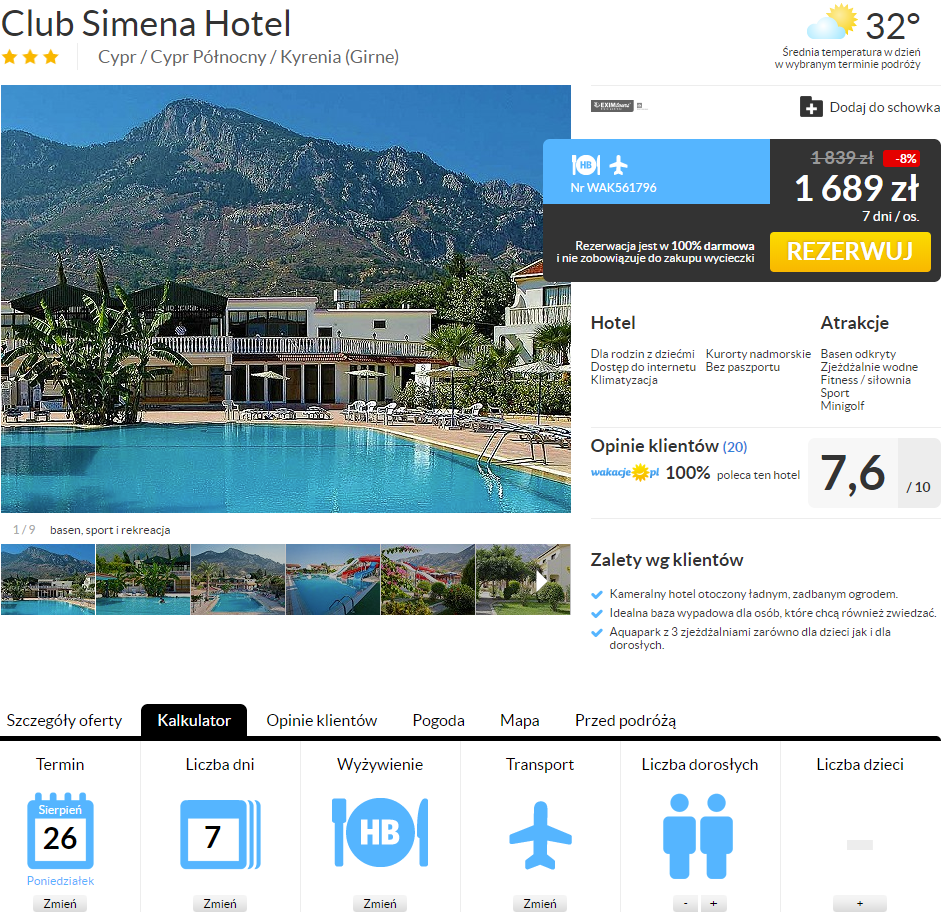Click the large HB meal plan icon

point(380,832)
